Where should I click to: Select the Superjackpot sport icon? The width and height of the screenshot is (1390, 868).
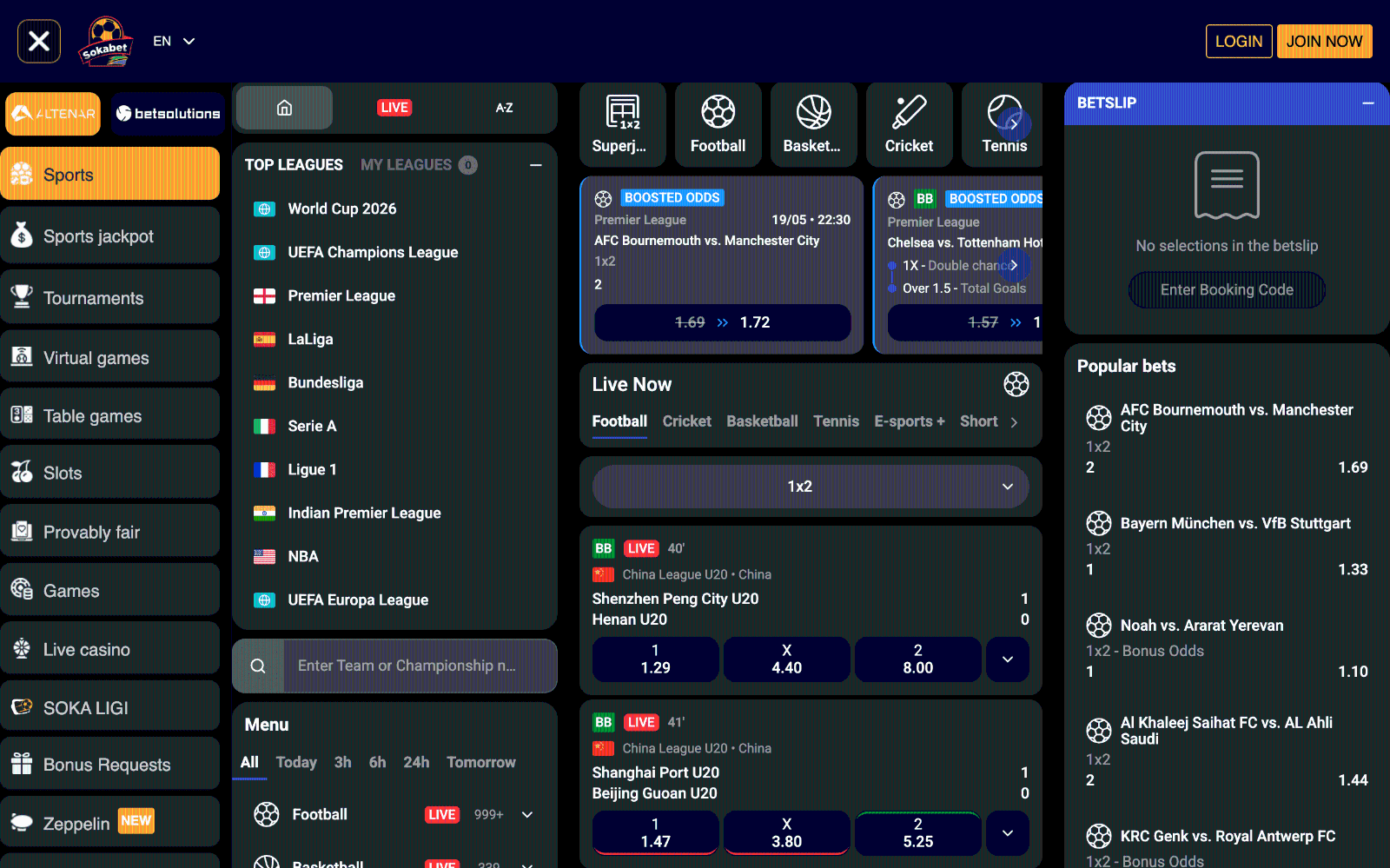coord(623,123)
